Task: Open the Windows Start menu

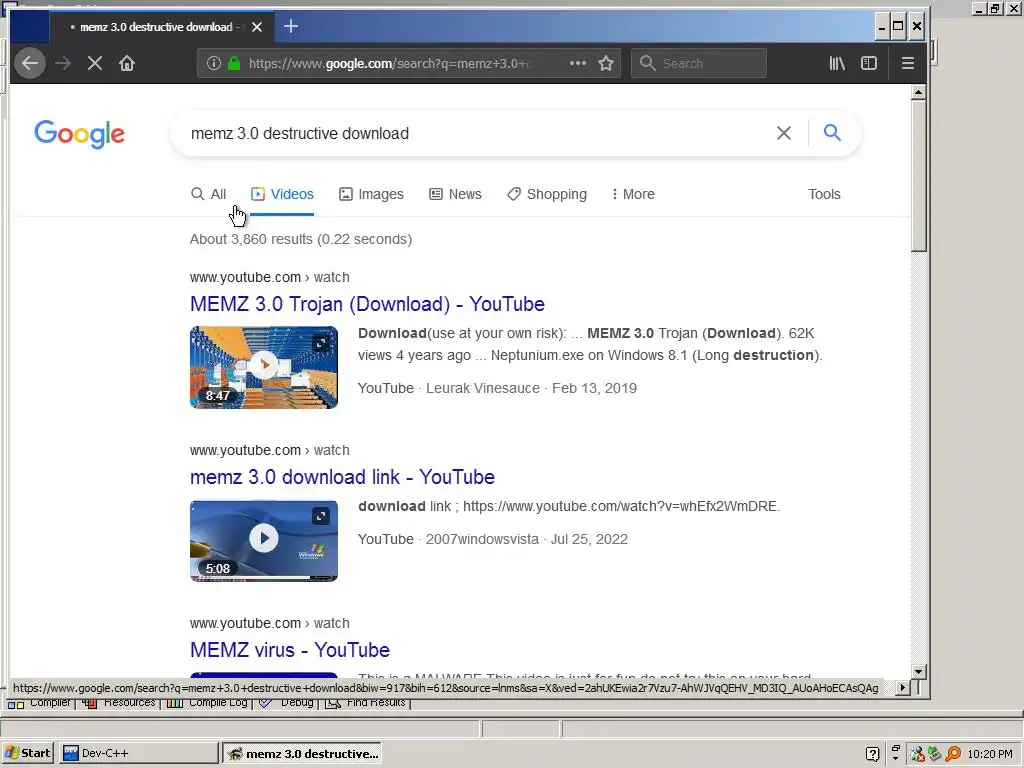Action: pyautogui.click(x=27, y=753)
